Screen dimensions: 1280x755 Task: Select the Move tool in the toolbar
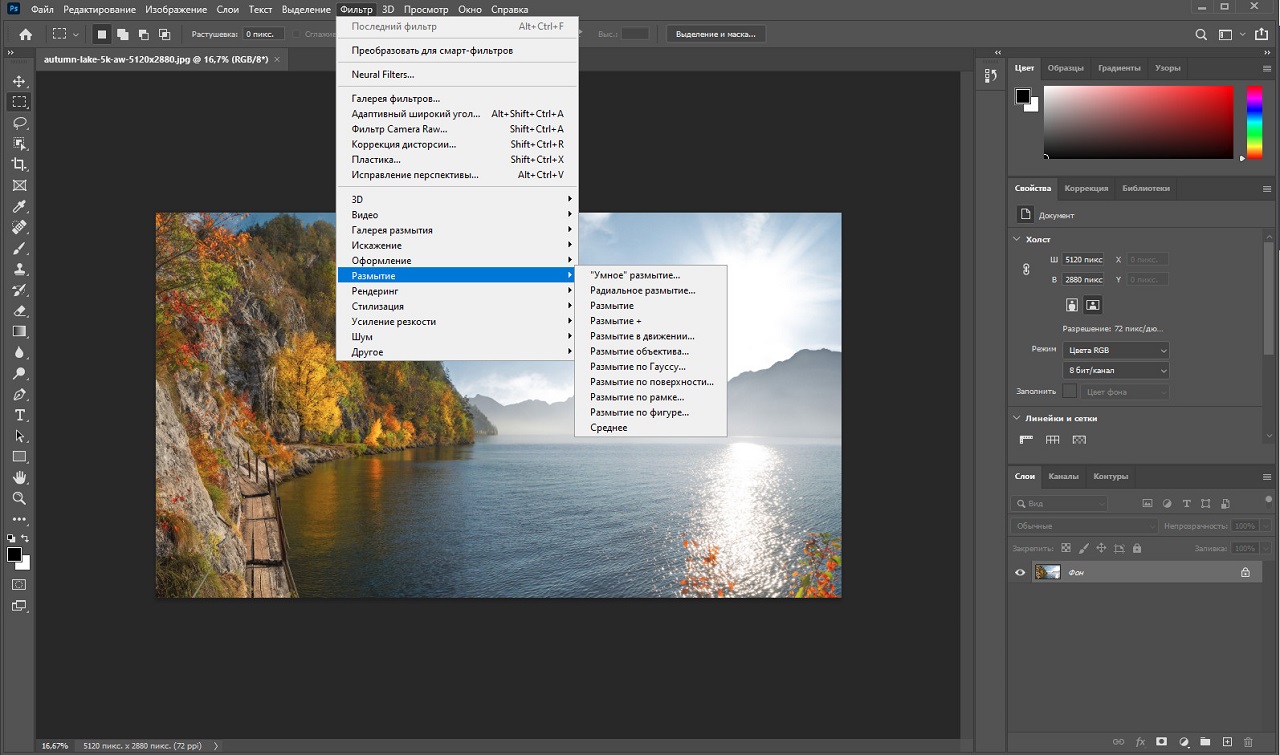[x=19, y=81]
